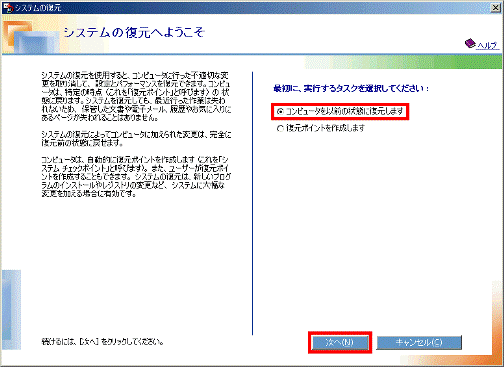Click the キャンセル(C) button
504x367 pixels.
[x=419, y=342]
